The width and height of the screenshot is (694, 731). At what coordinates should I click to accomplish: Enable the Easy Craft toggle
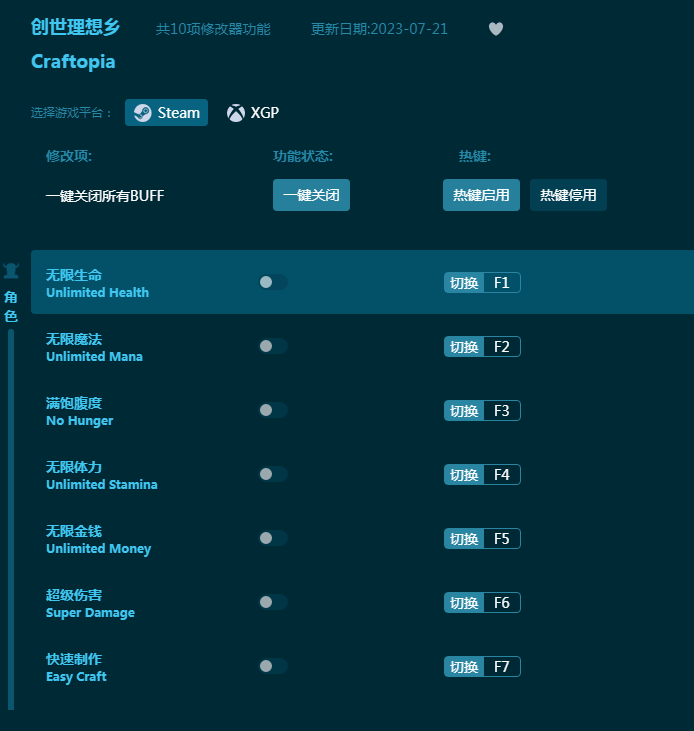pyautogui.click(x=273, y=666)
